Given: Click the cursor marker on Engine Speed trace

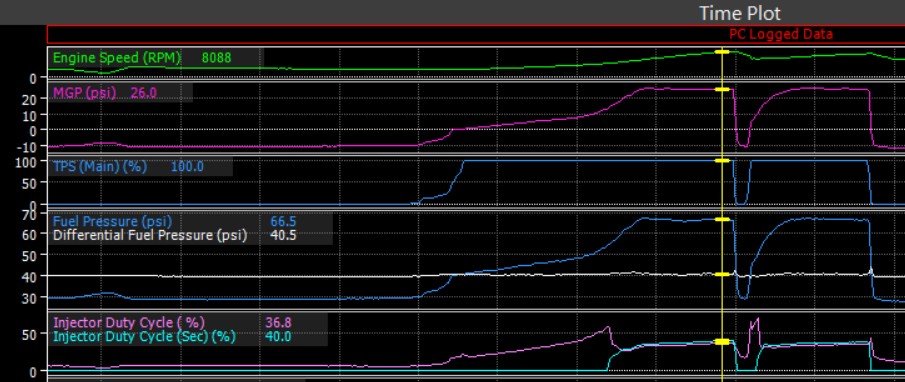Looking at the screenshot, I should tap(722, 52).
